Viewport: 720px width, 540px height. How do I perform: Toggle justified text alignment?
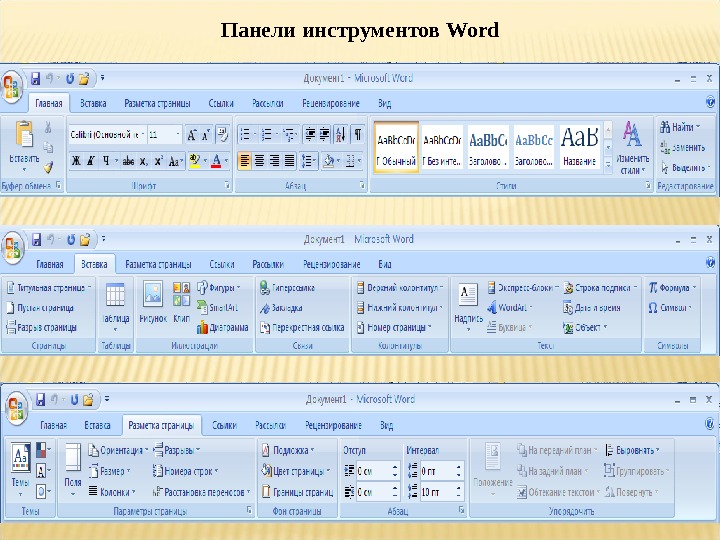289,161
